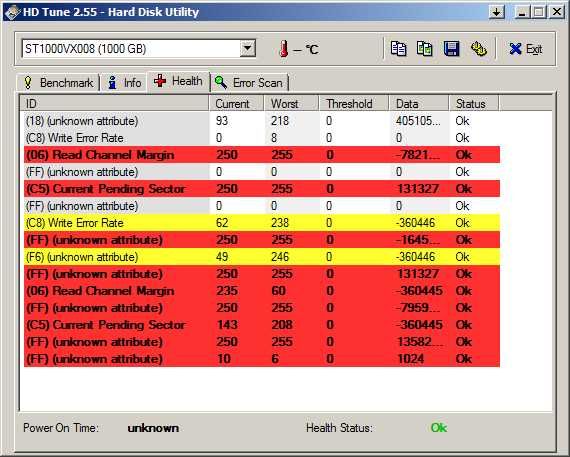Click current value 93 in first row
Image resolution: width=570 pixels, height=457 pixels.
pyautogui.click(x=222, y=121)
